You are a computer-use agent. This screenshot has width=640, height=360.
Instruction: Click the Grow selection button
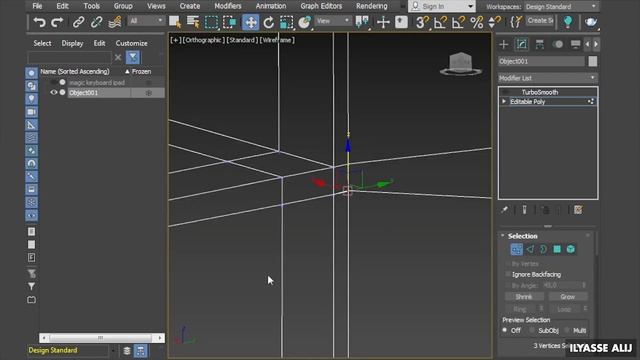coord(568,297)
